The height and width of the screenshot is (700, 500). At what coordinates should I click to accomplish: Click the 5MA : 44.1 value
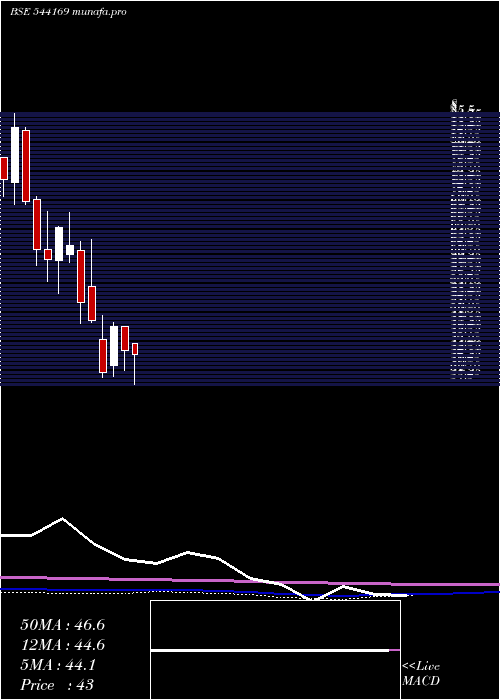pos(58,665)
